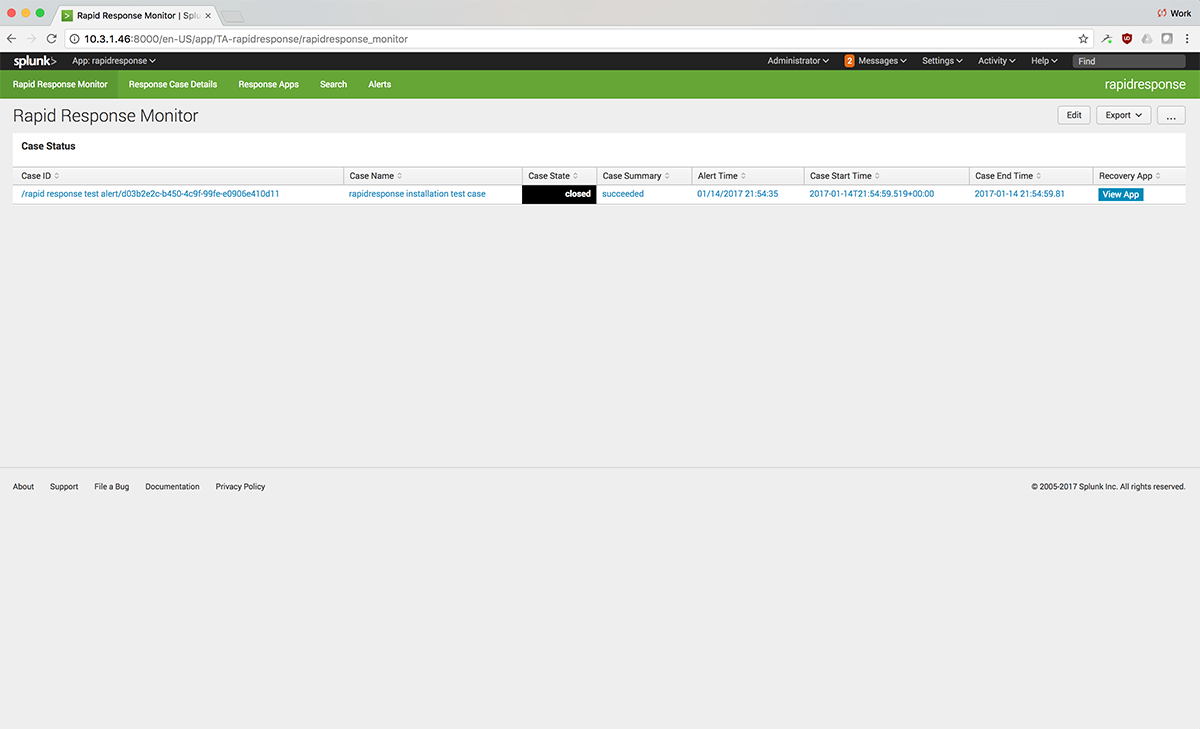Click the Google Drive extension icon
The height and width of the screenshot is (729, 1200).
(x=1147, y=39)
